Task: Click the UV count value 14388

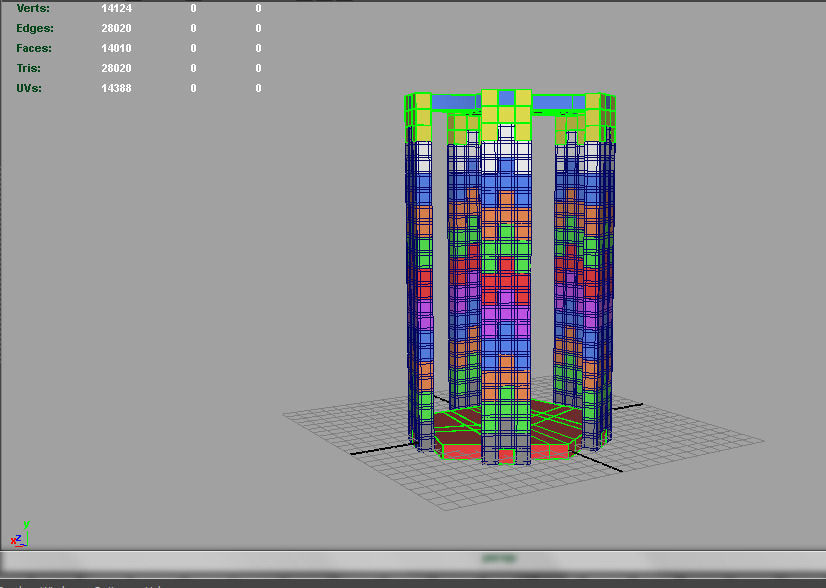Action: 116,89
